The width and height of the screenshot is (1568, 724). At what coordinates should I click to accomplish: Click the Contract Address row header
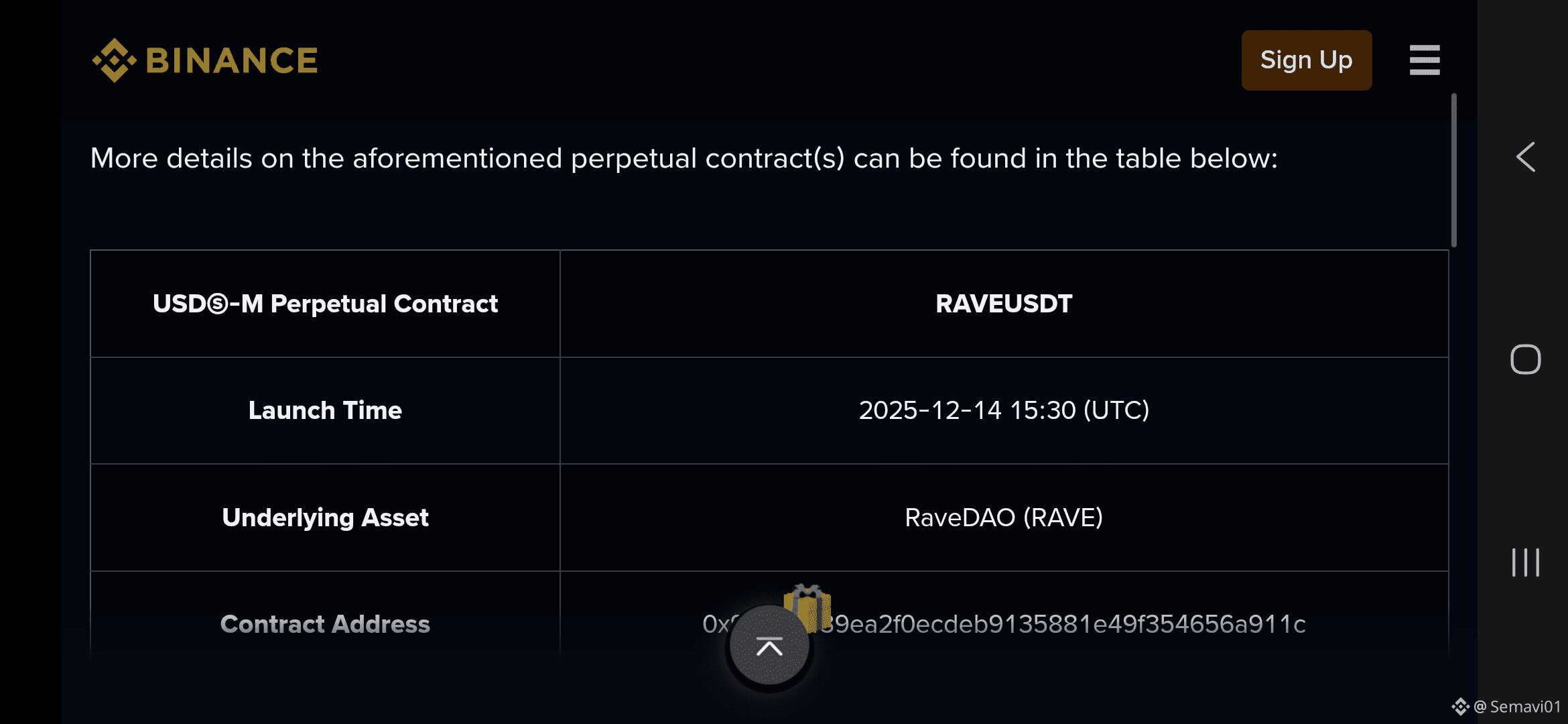(x=325, y=624)
